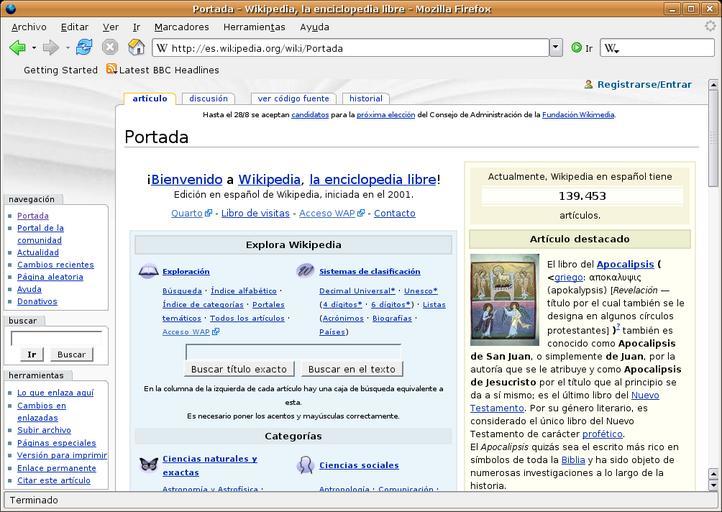Viewport: 722px width, 512px height.
Task: Click the open book Exploración icon
Action: tap(148, 271)
